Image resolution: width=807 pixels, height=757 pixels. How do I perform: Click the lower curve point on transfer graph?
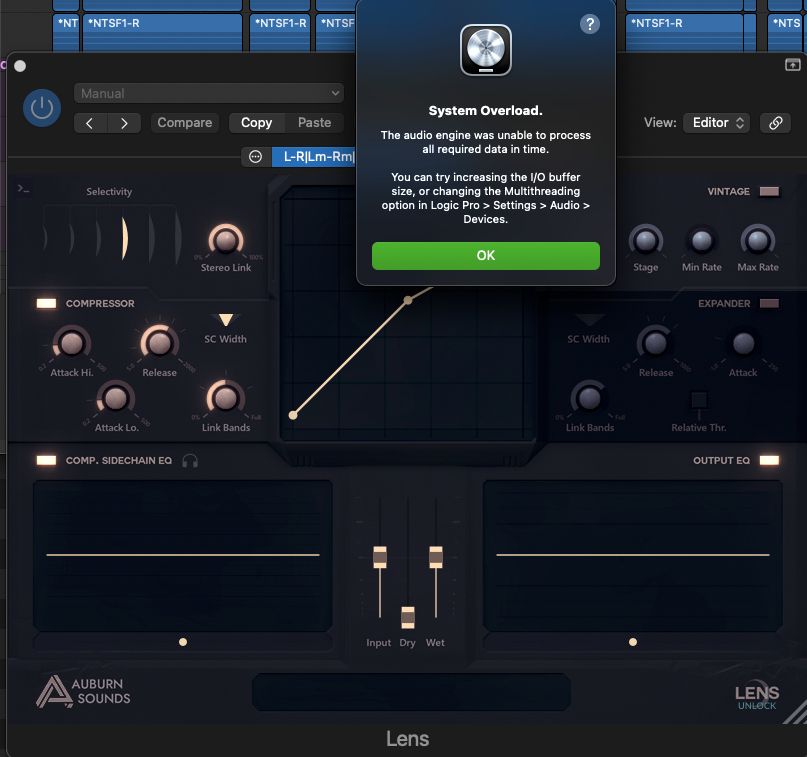293,415
